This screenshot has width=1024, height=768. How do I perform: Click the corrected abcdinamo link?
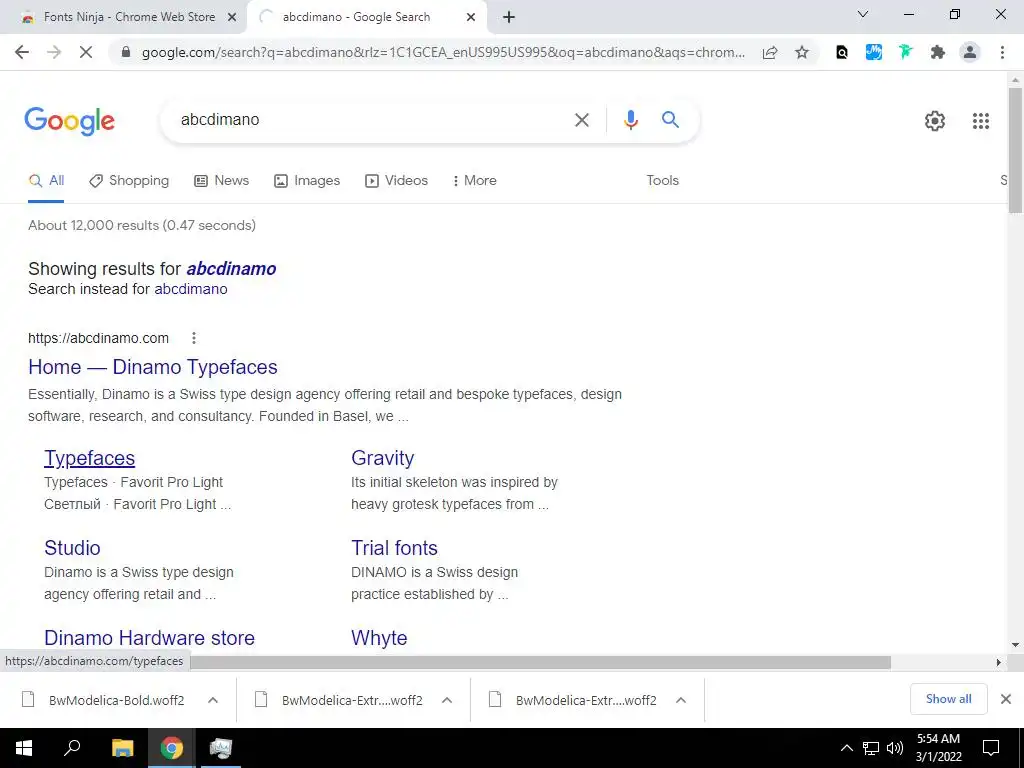pos(231,268)
